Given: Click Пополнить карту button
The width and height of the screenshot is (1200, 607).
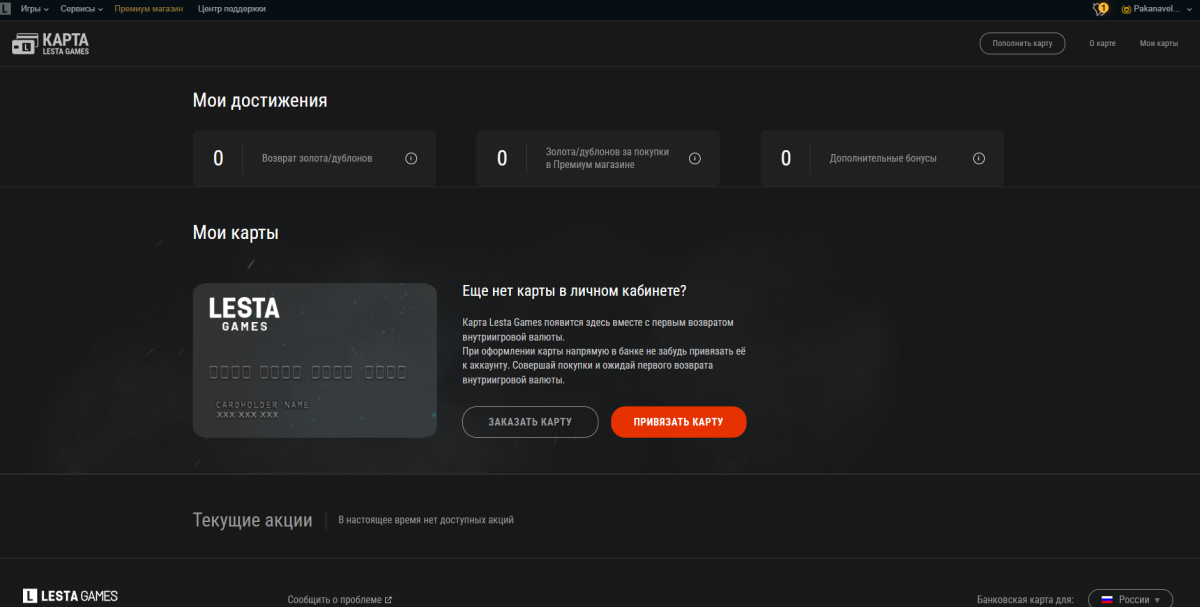Looking at the screenshot, I should [x=1022, y=44].
